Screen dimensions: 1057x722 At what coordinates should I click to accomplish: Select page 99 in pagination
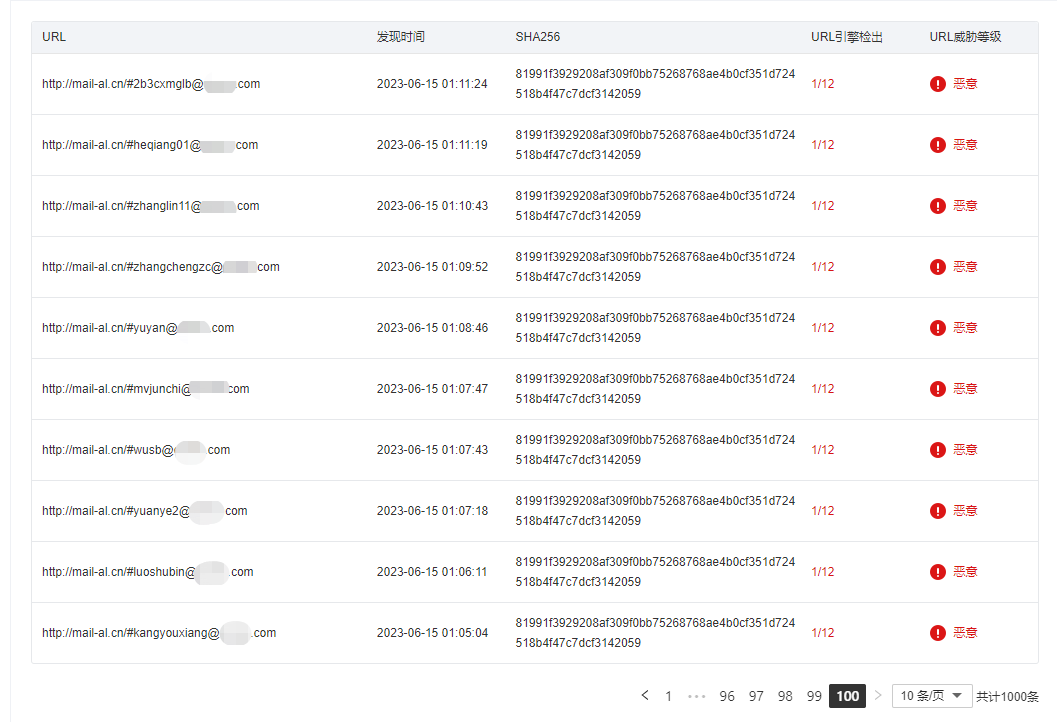814,696
